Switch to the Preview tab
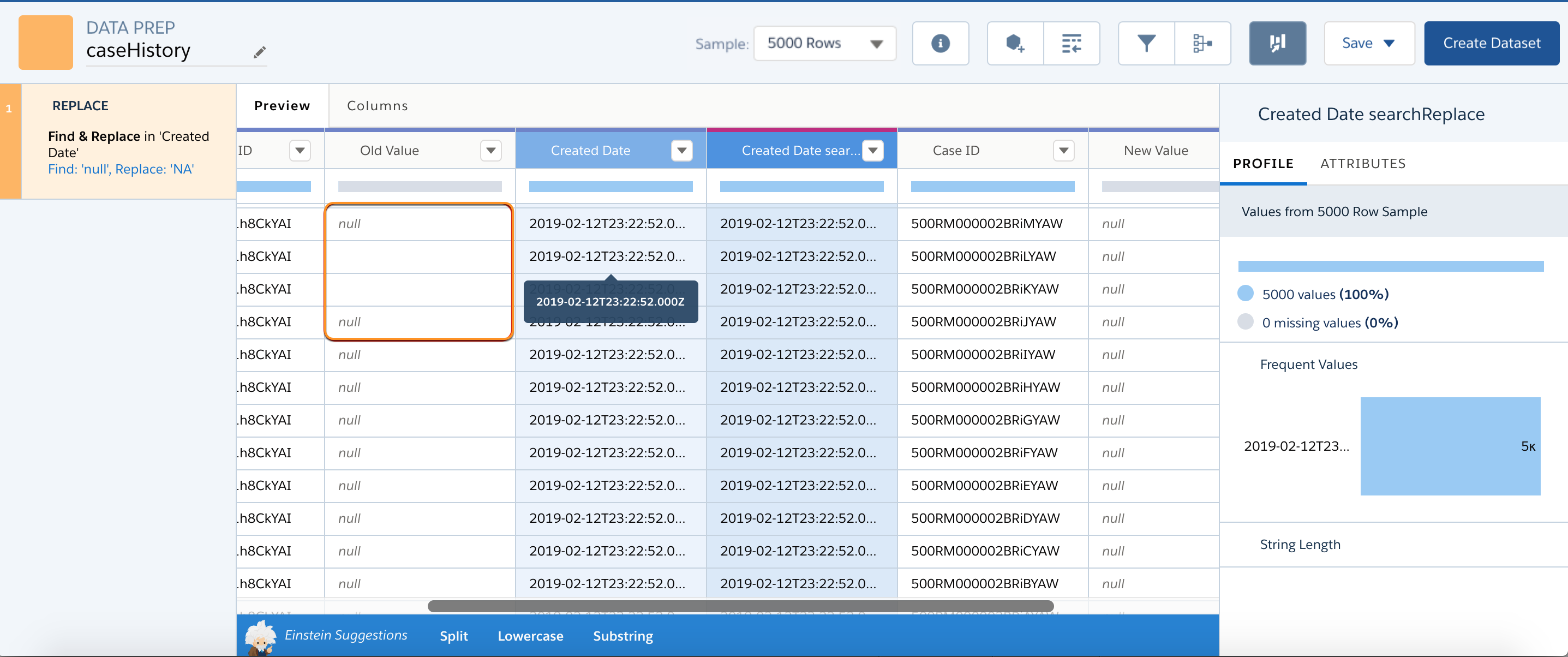 (x=283, y=106)
